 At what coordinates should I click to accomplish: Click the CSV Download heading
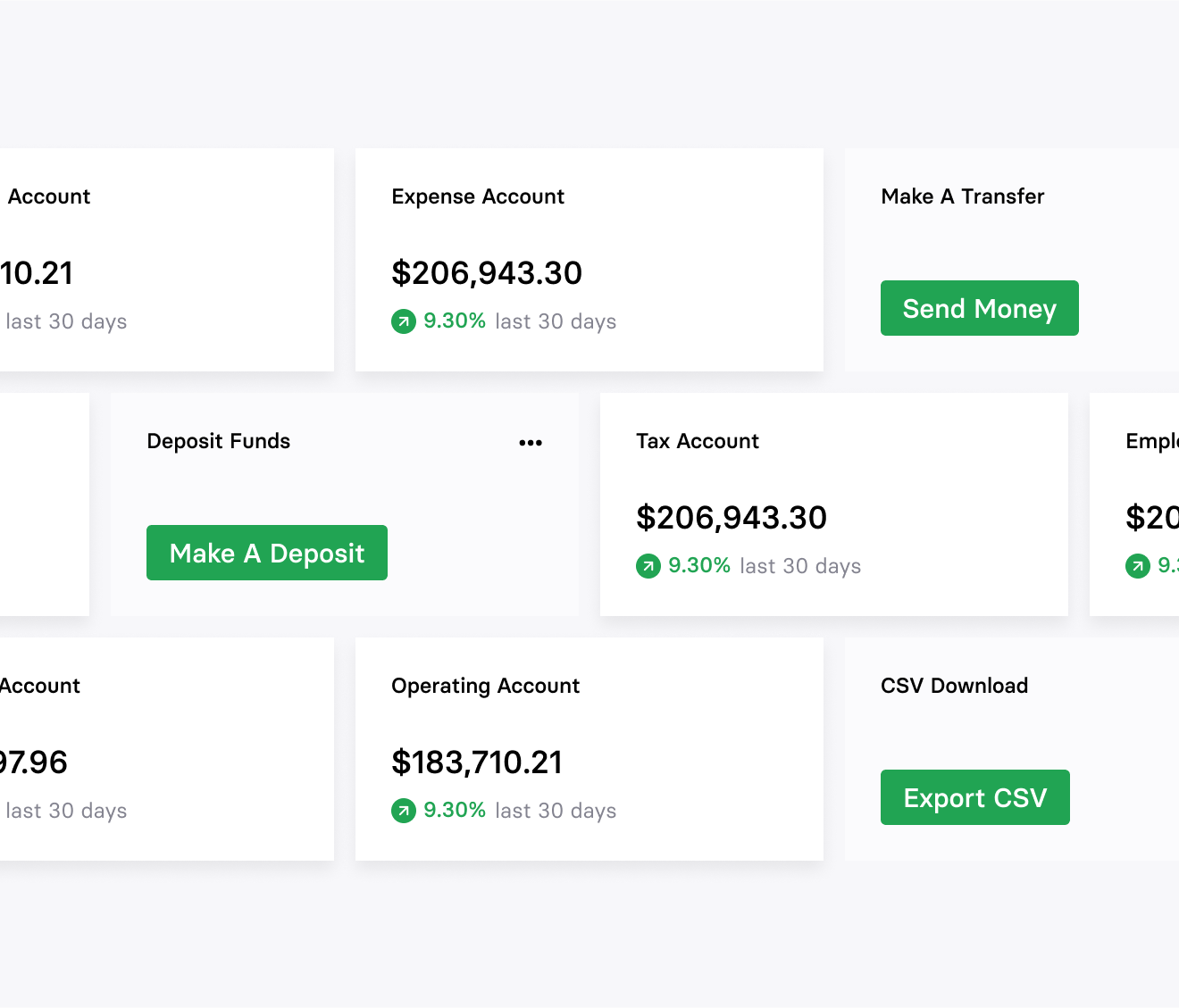954,686
